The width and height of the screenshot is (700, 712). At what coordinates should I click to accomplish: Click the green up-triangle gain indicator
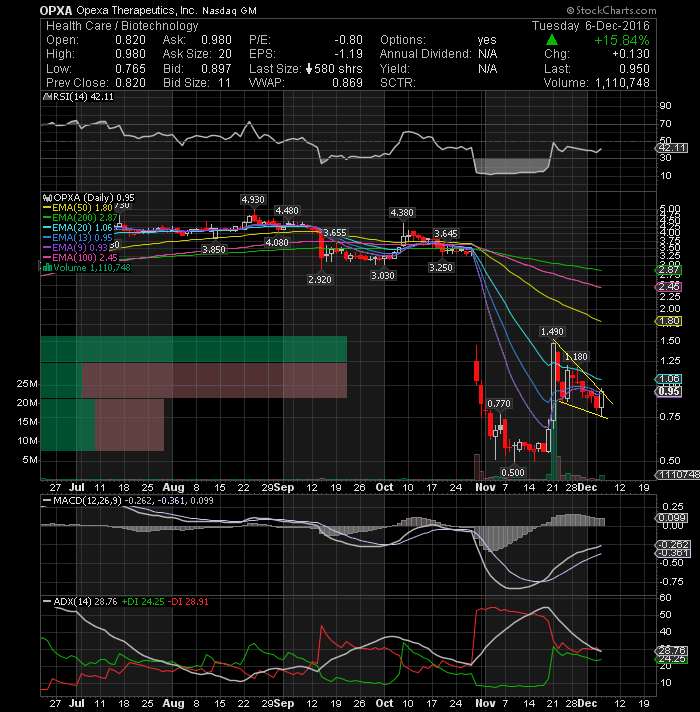pos(552,40)
